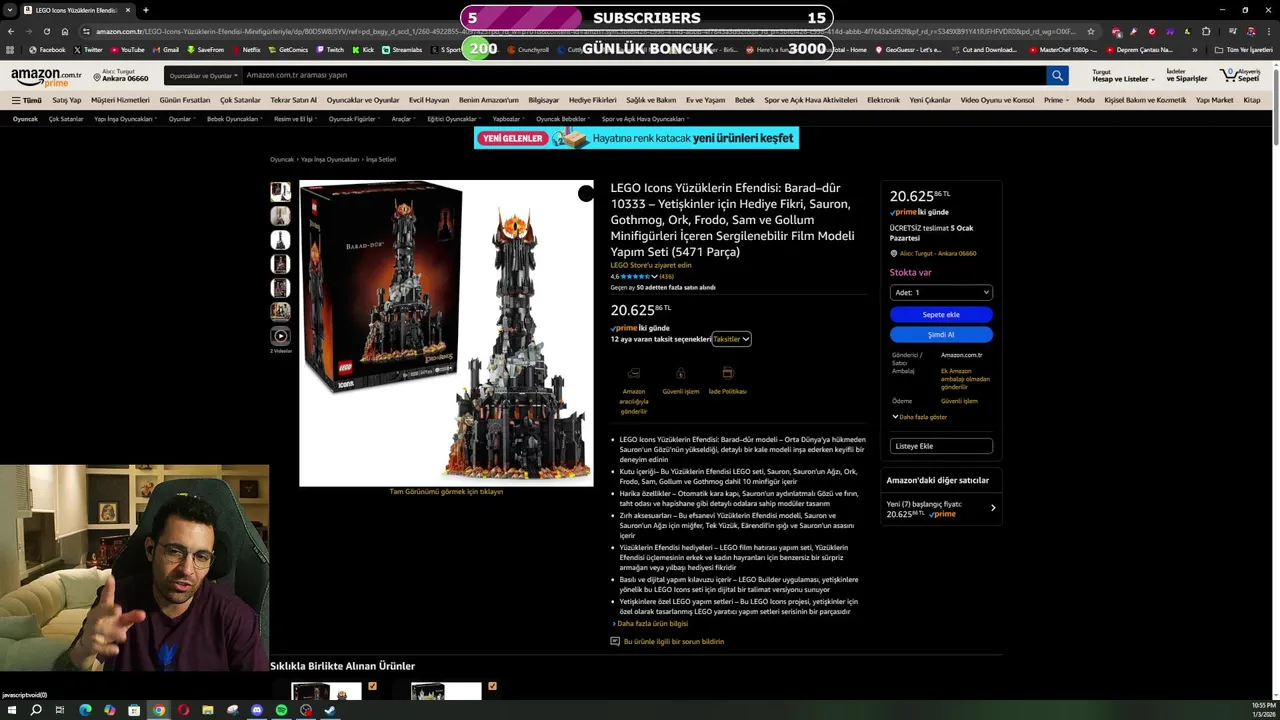Expand other sellers Yeni (7) arrow
This screenshot has width=1280, height=720.
point(993,508)
